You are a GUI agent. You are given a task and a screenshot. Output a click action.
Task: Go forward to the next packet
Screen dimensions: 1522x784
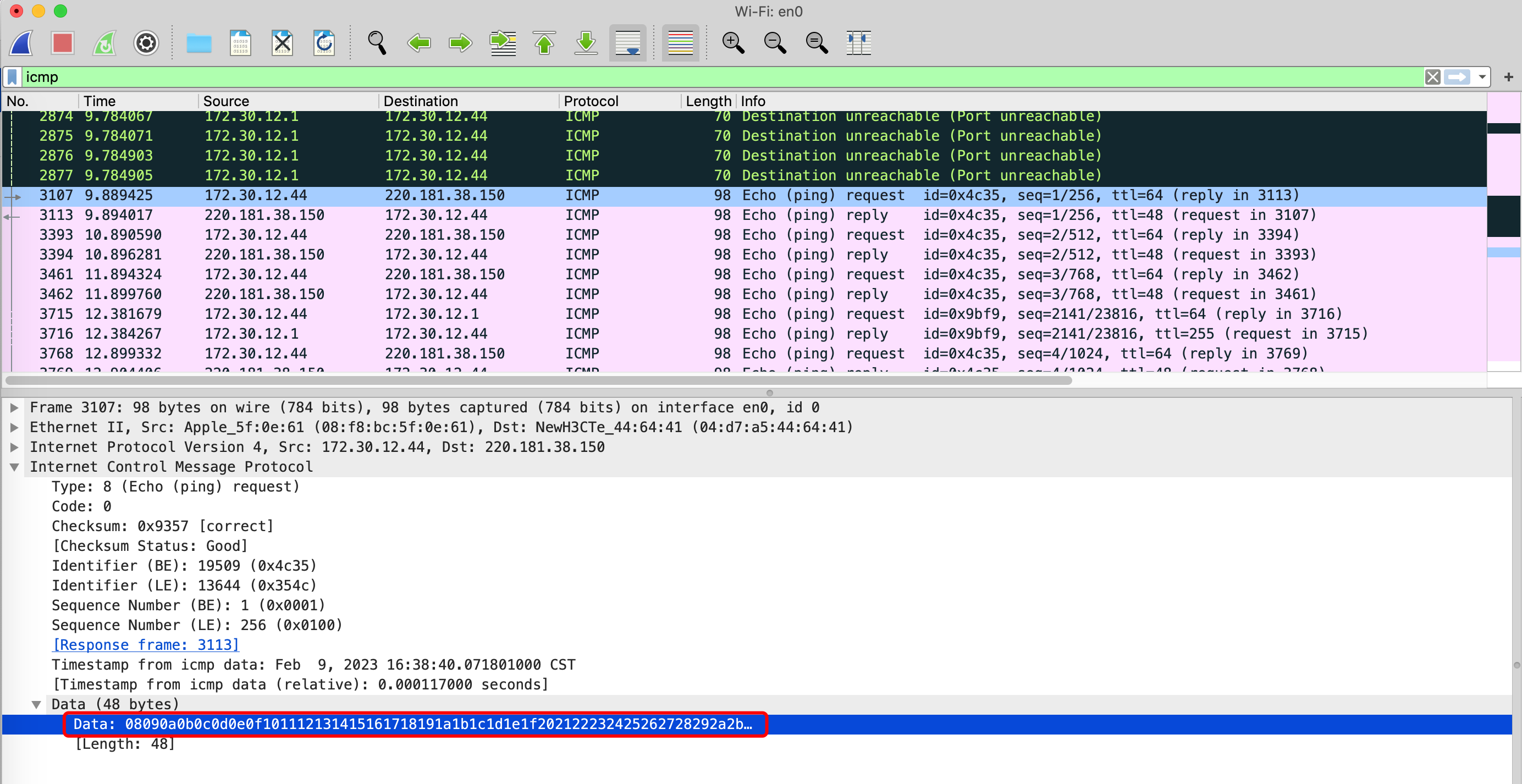click(x=460, y=42)
